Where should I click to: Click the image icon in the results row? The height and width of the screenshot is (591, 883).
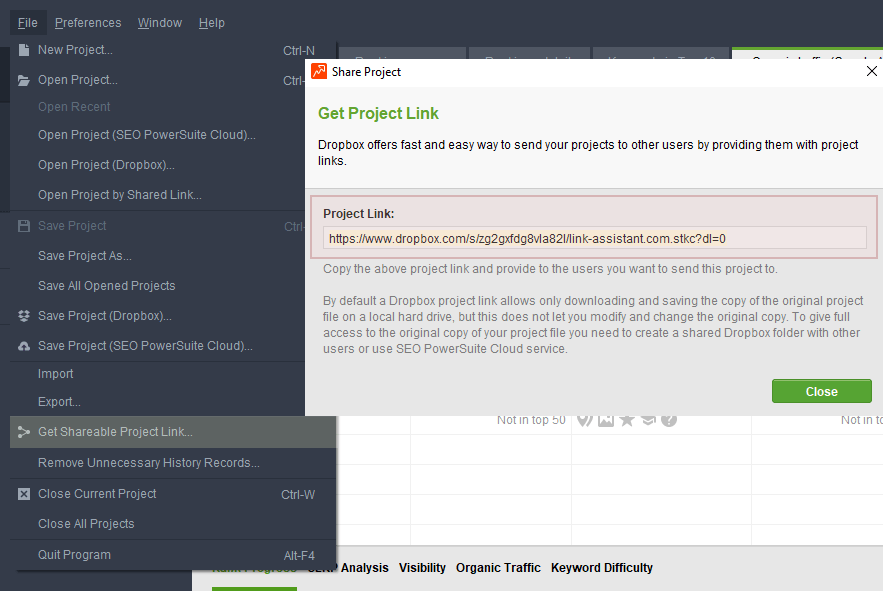(x=606, y=420)
